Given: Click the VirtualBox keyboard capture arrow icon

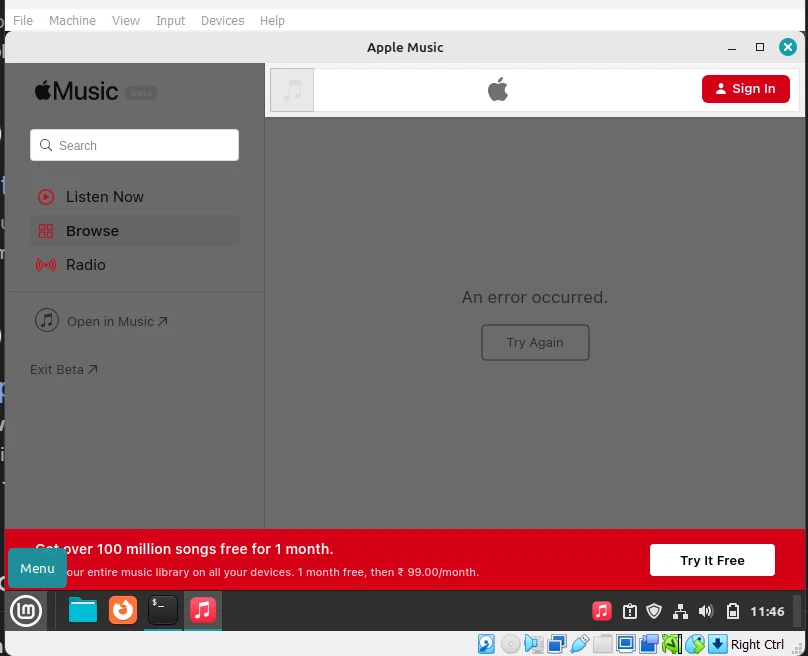Looking at the screenshot, I should coord(717,644).
